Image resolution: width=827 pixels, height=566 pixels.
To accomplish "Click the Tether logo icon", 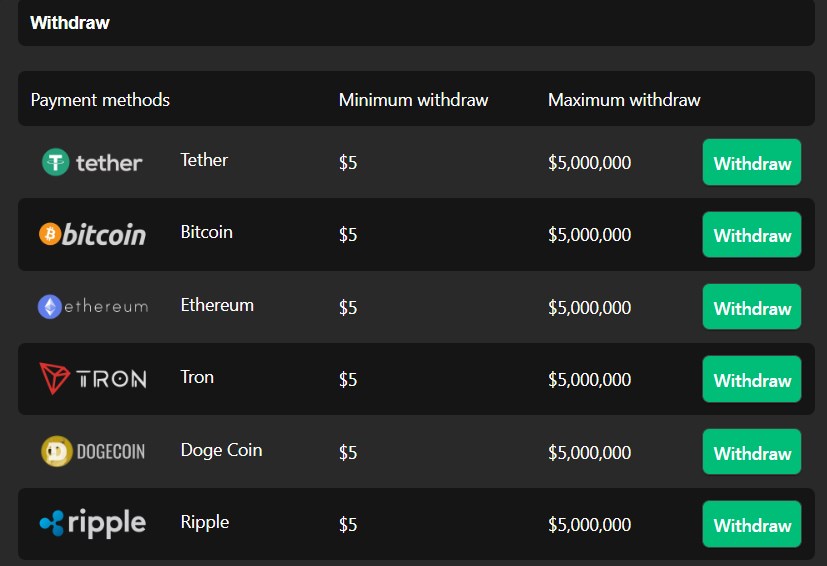I will [x=92, y=162].
